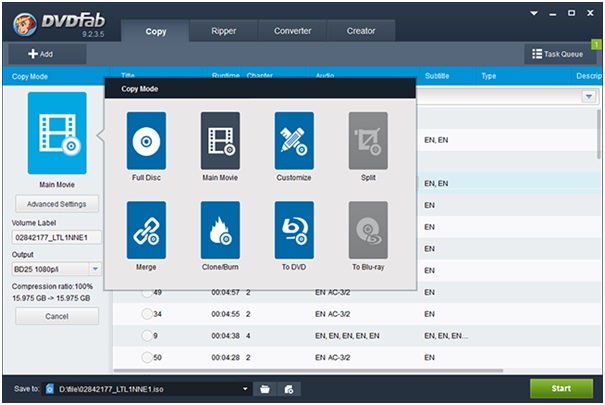Click the Add button

pyautogui.click(x=47, y=54)
